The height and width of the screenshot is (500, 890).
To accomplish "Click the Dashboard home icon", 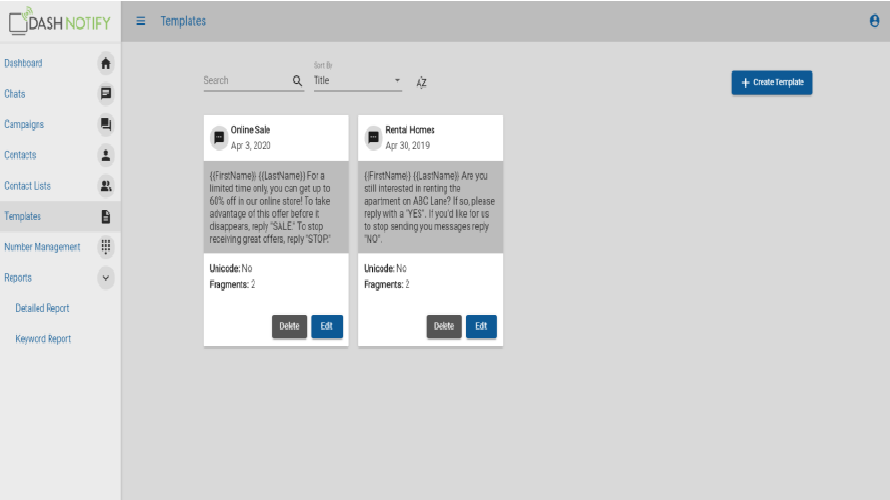I will [106, 63].
